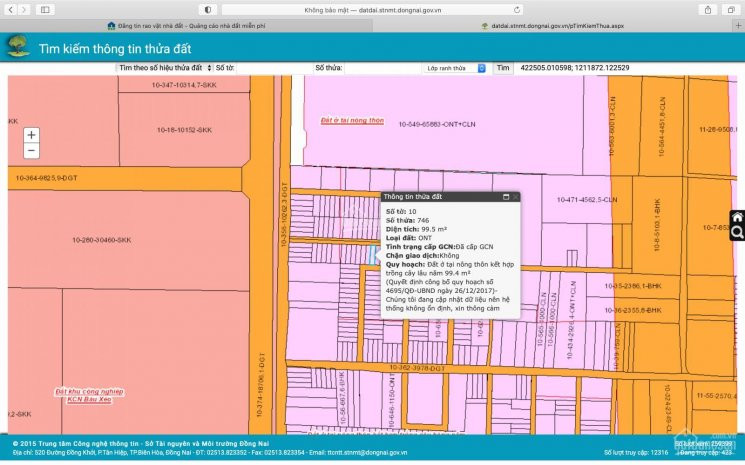The height and width of the screenshot is (465, 745).
Task: Click parcel label 10-347-10314,7-SKK
Action: point(184,85)
